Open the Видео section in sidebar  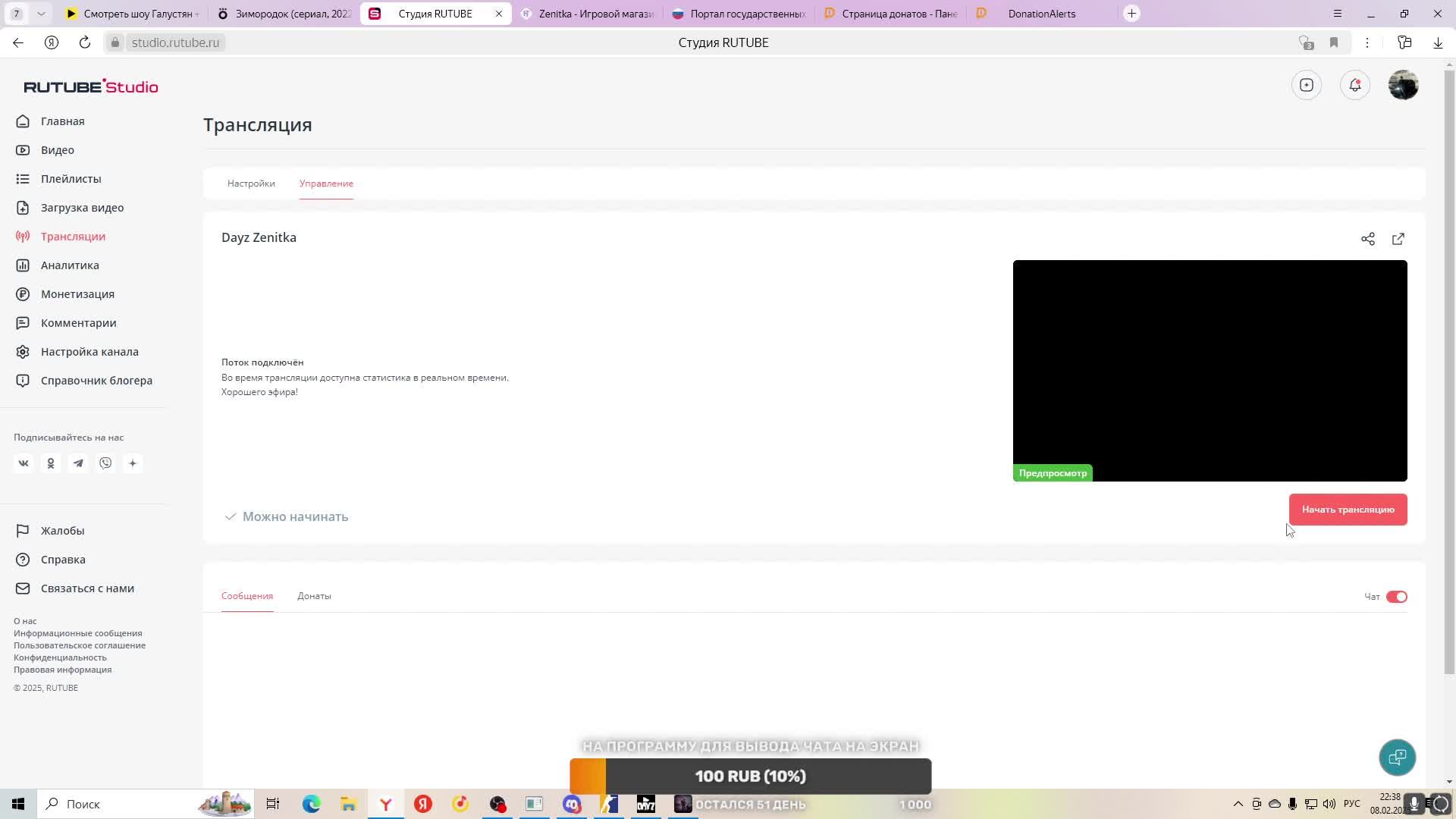pyautogui.click(x=57, y=150)
